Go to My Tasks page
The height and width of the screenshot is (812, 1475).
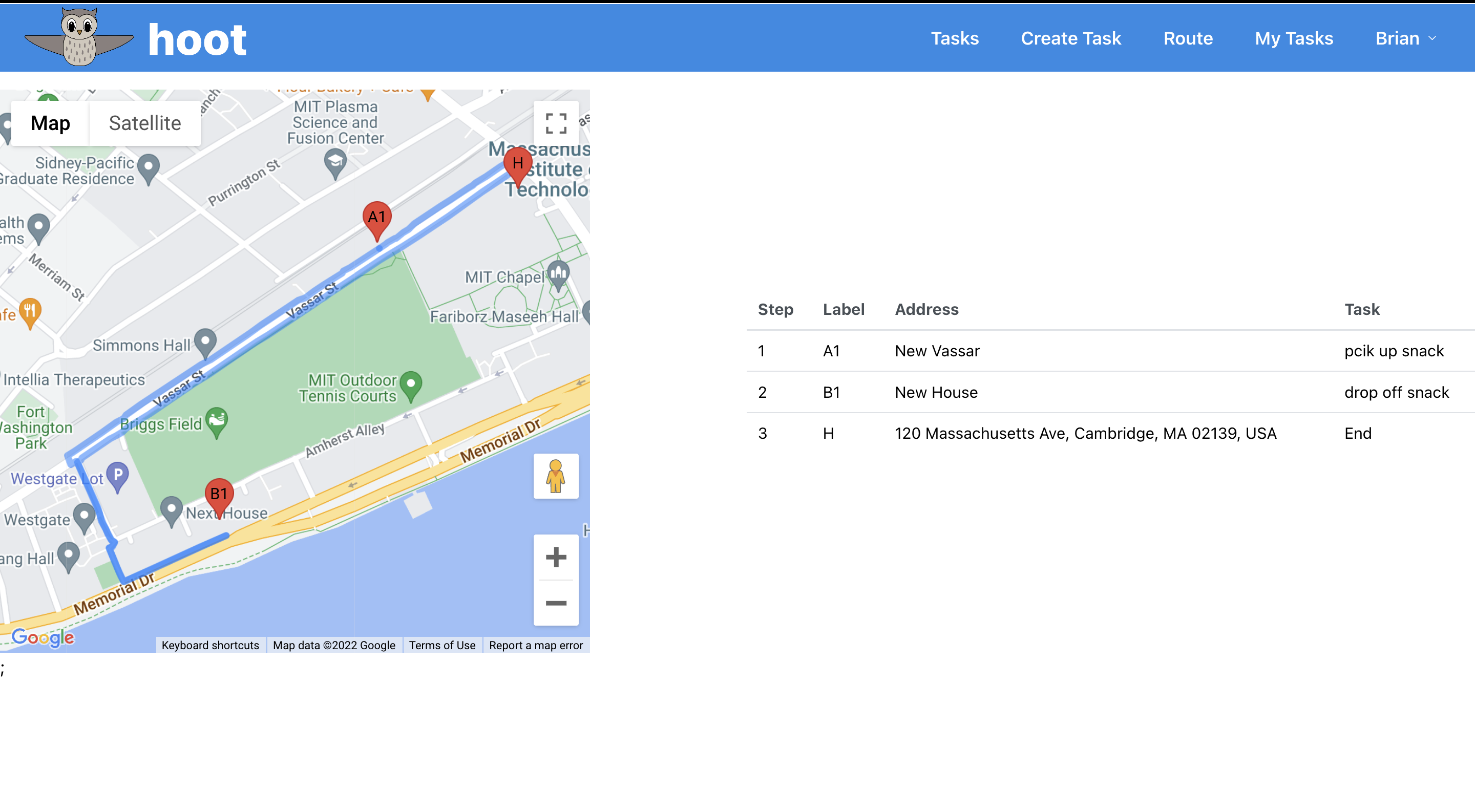pyautogui.click(x=1294, y=38)
